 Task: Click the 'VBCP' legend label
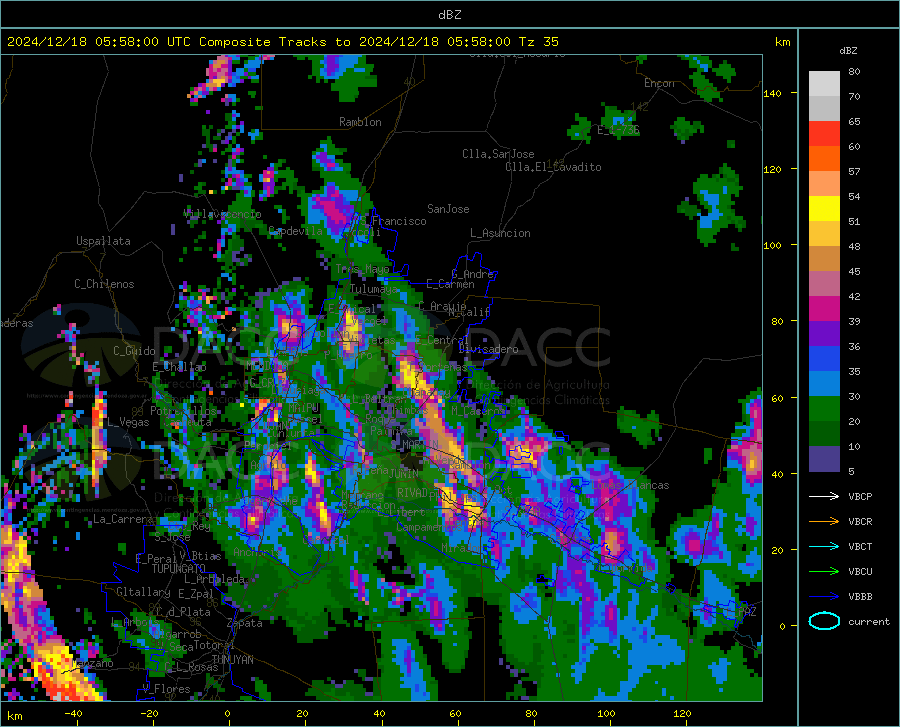pyautogui.click(x=860, y=496)
